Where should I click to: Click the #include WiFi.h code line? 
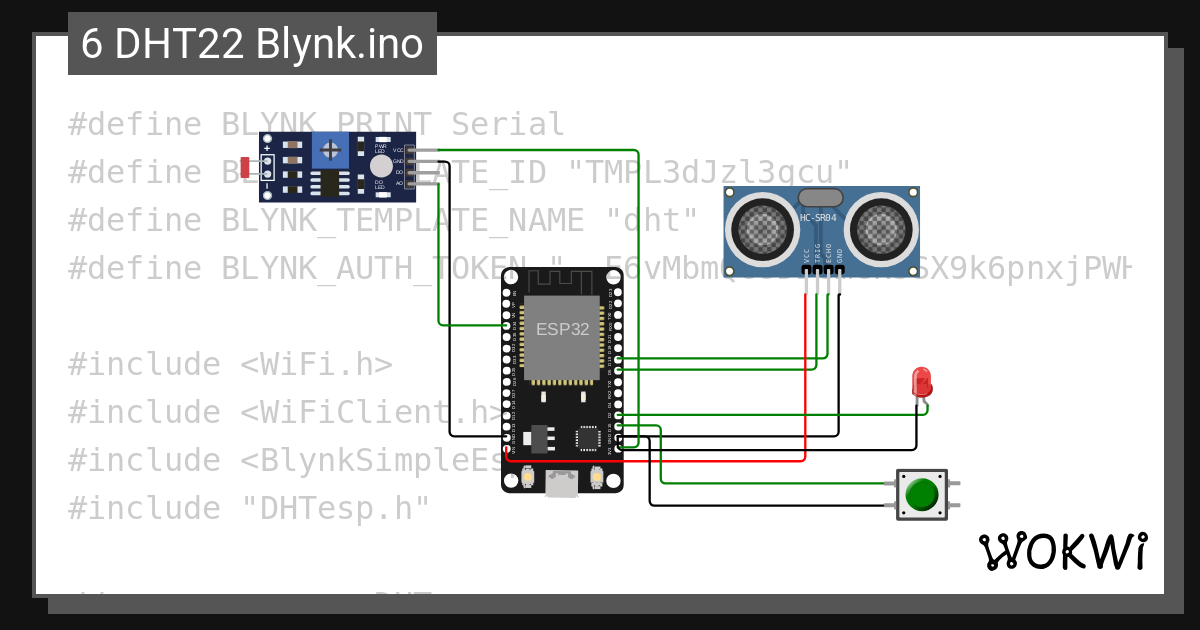(230, 364)
